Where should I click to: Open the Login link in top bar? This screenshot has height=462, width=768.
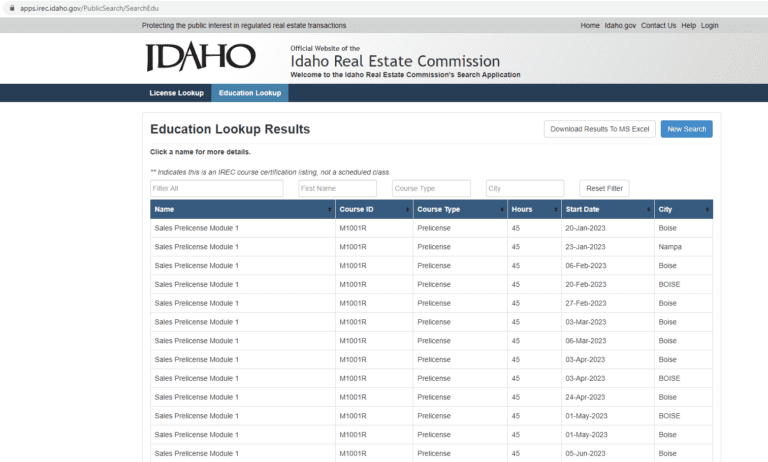(710, 25)
